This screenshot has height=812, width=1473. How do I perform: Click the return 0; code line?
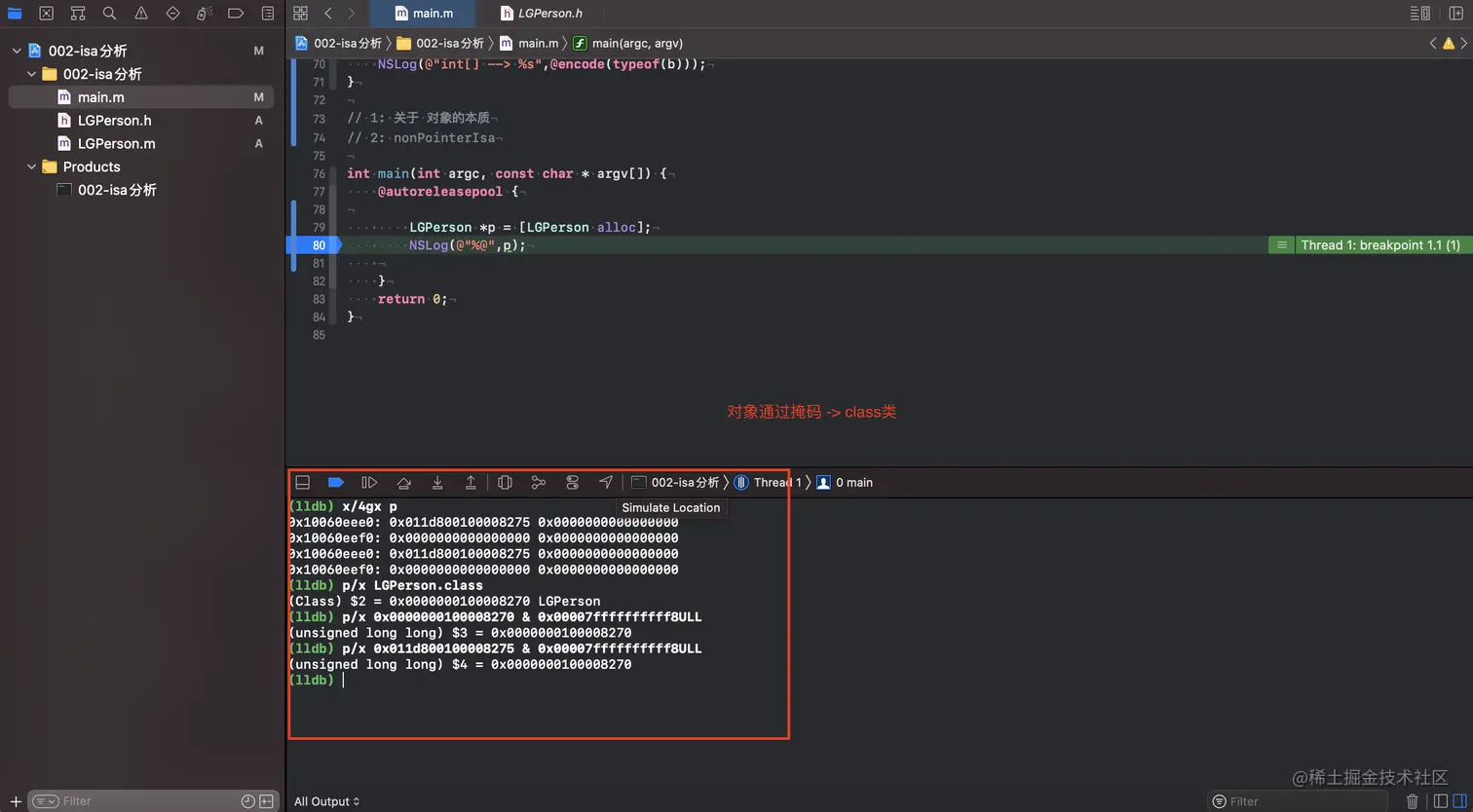pos(413,299)
